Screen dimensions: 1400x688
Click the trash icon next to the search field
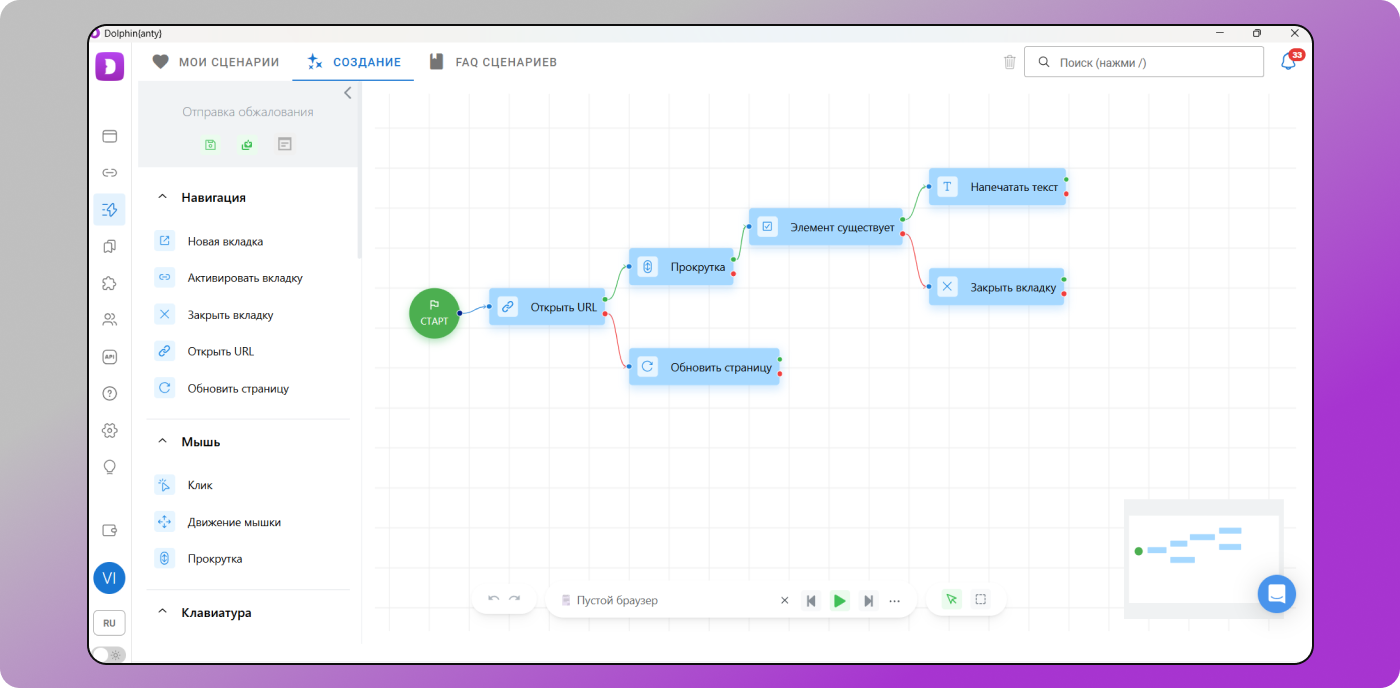pyautogui.click(x=1009, y=62)
